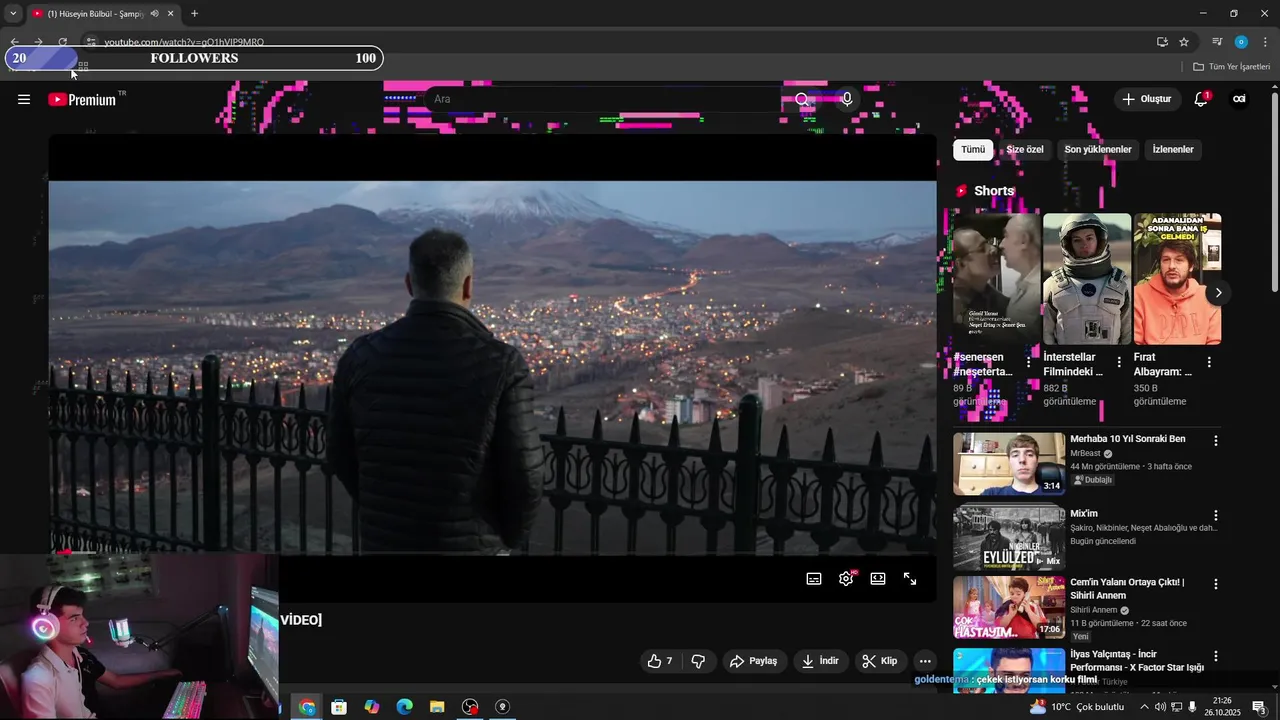Open Microsoft Edge from the taskbar

404,707
